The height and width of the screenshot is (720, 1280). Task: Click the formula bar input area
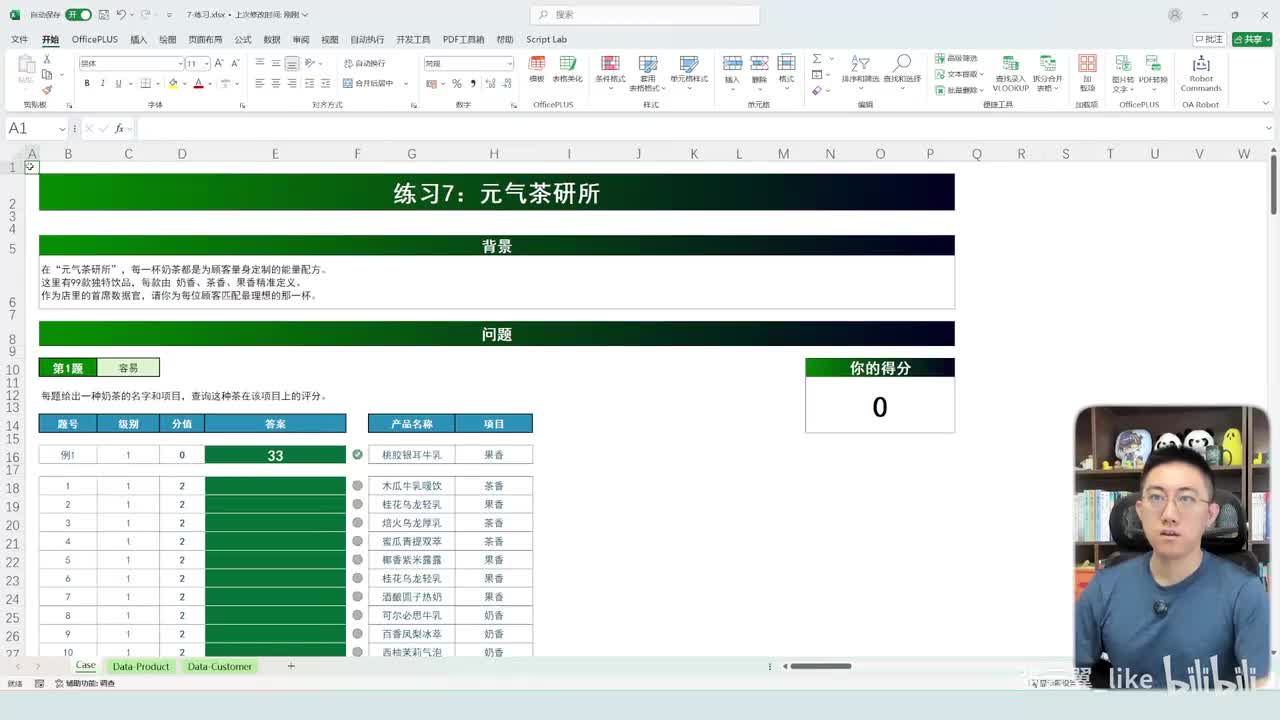698,128
